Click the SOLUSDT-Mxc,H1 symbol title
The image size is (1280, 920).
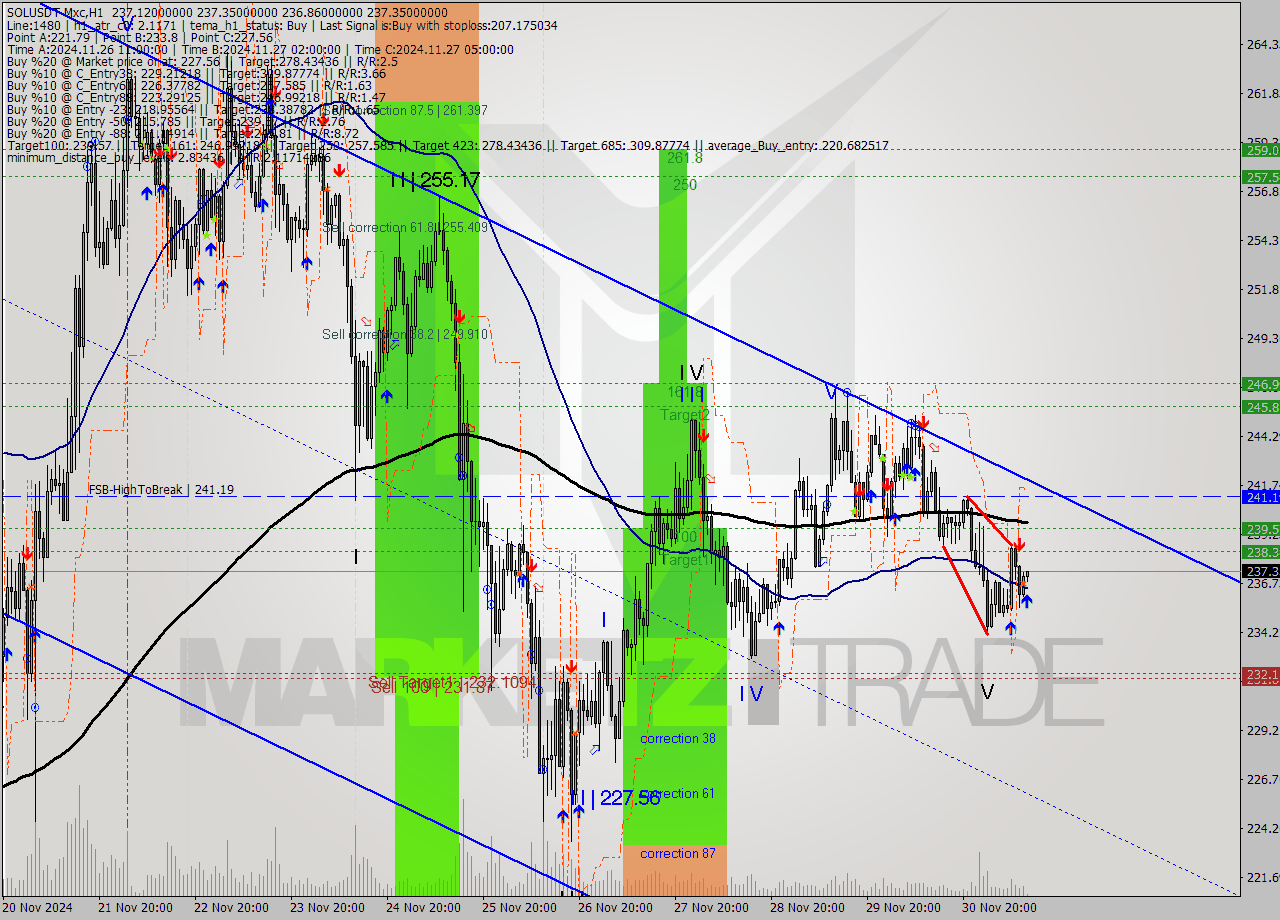(55, 12)
